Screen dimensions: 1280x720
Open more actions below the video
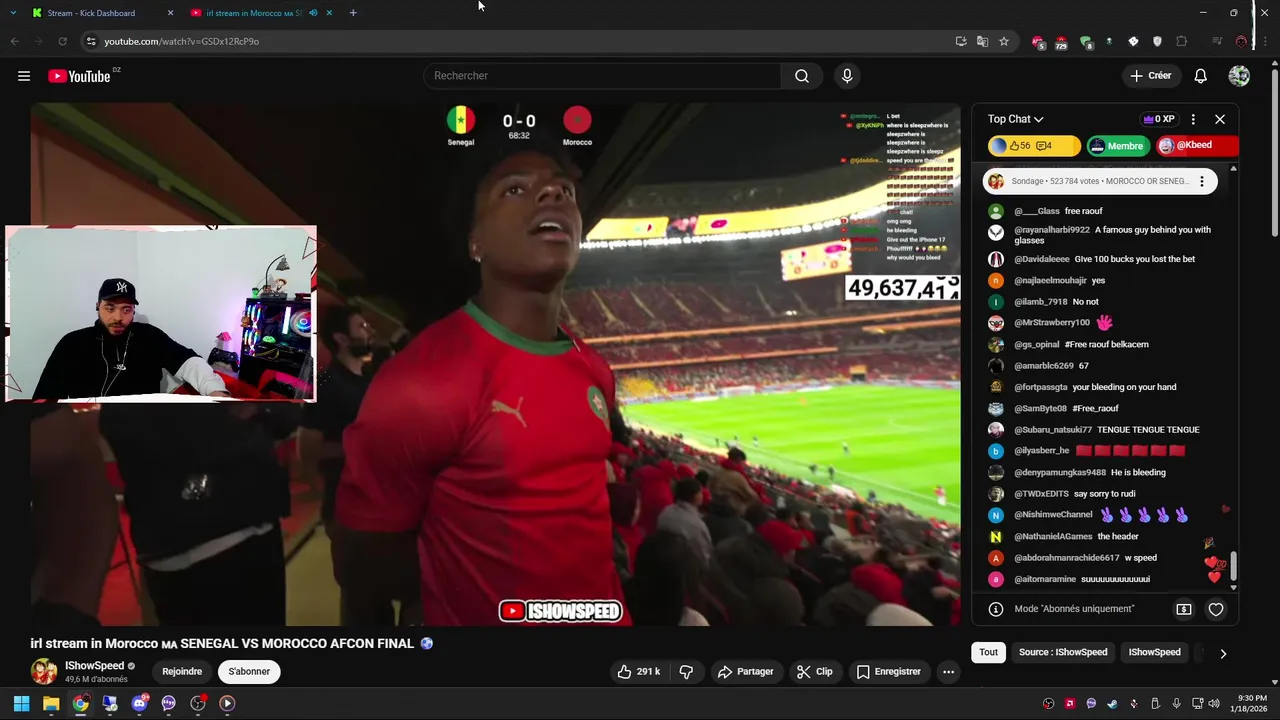(x=948, y=672)
